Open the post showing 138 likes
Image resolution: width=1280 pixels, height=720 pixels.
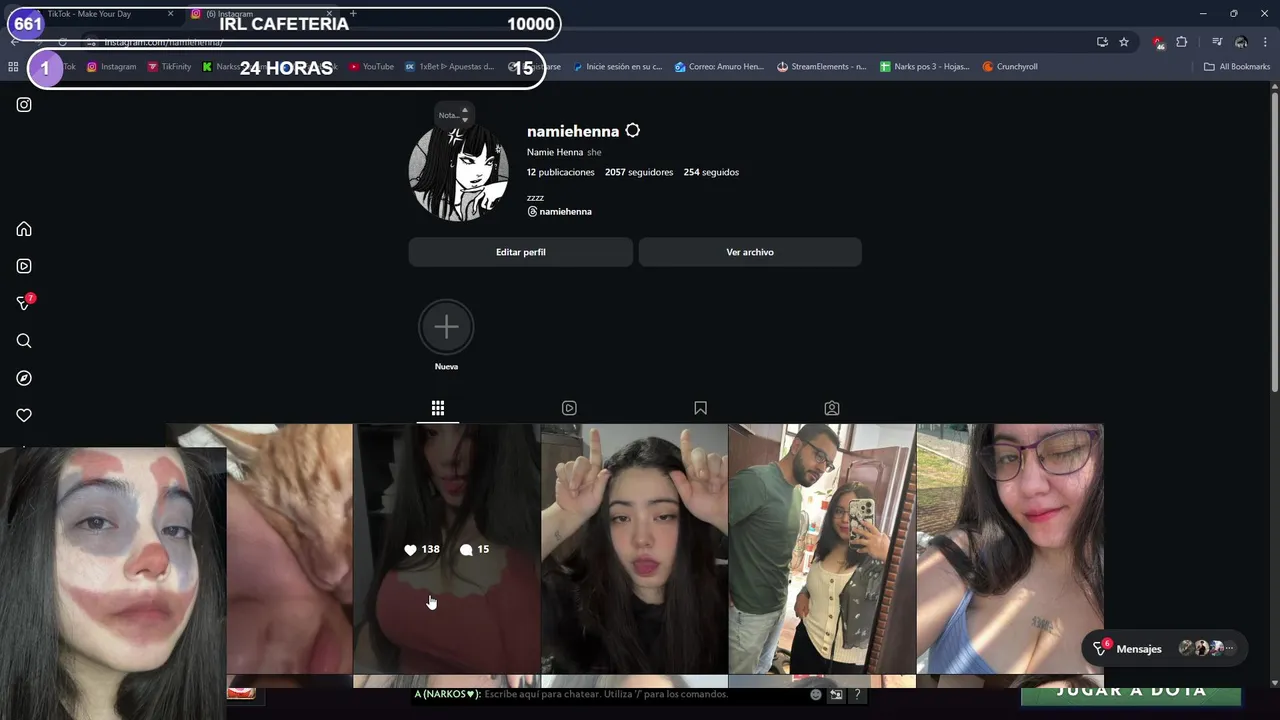click(x=446, y=549)
